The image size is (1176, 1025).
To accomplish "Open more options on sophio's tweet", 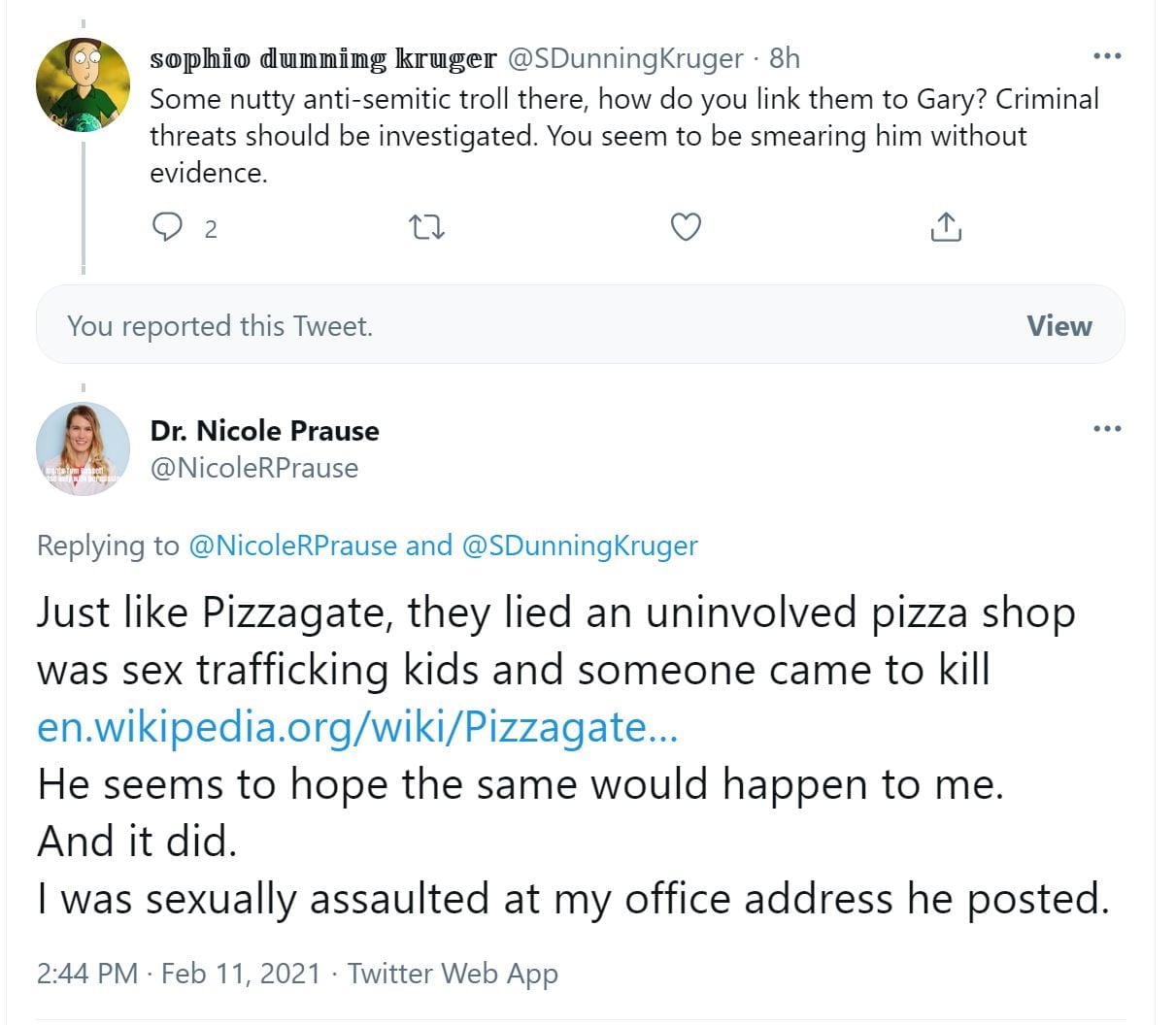I will pos(1107,56).
